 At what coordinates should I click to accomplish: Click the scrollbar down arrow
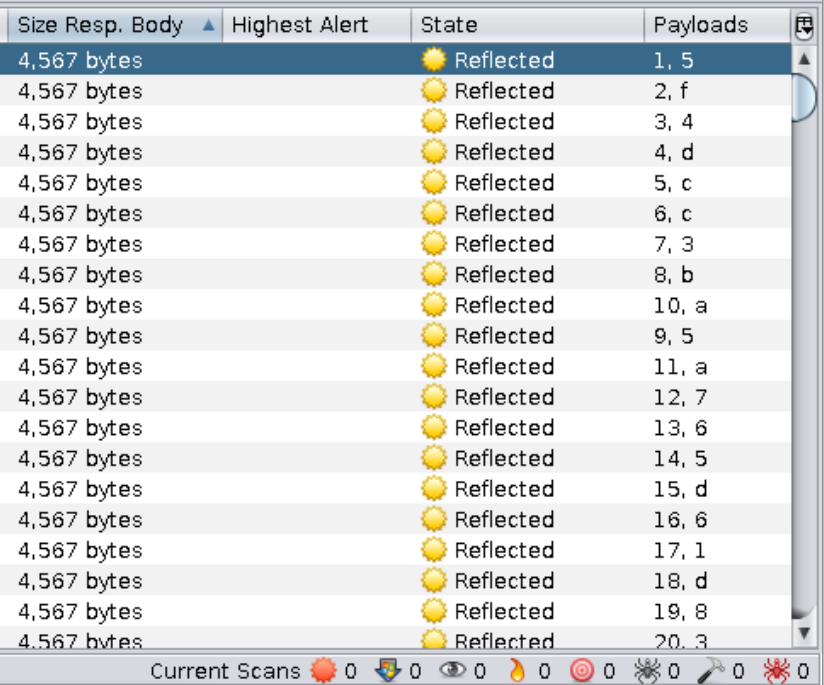pos(804,633)
